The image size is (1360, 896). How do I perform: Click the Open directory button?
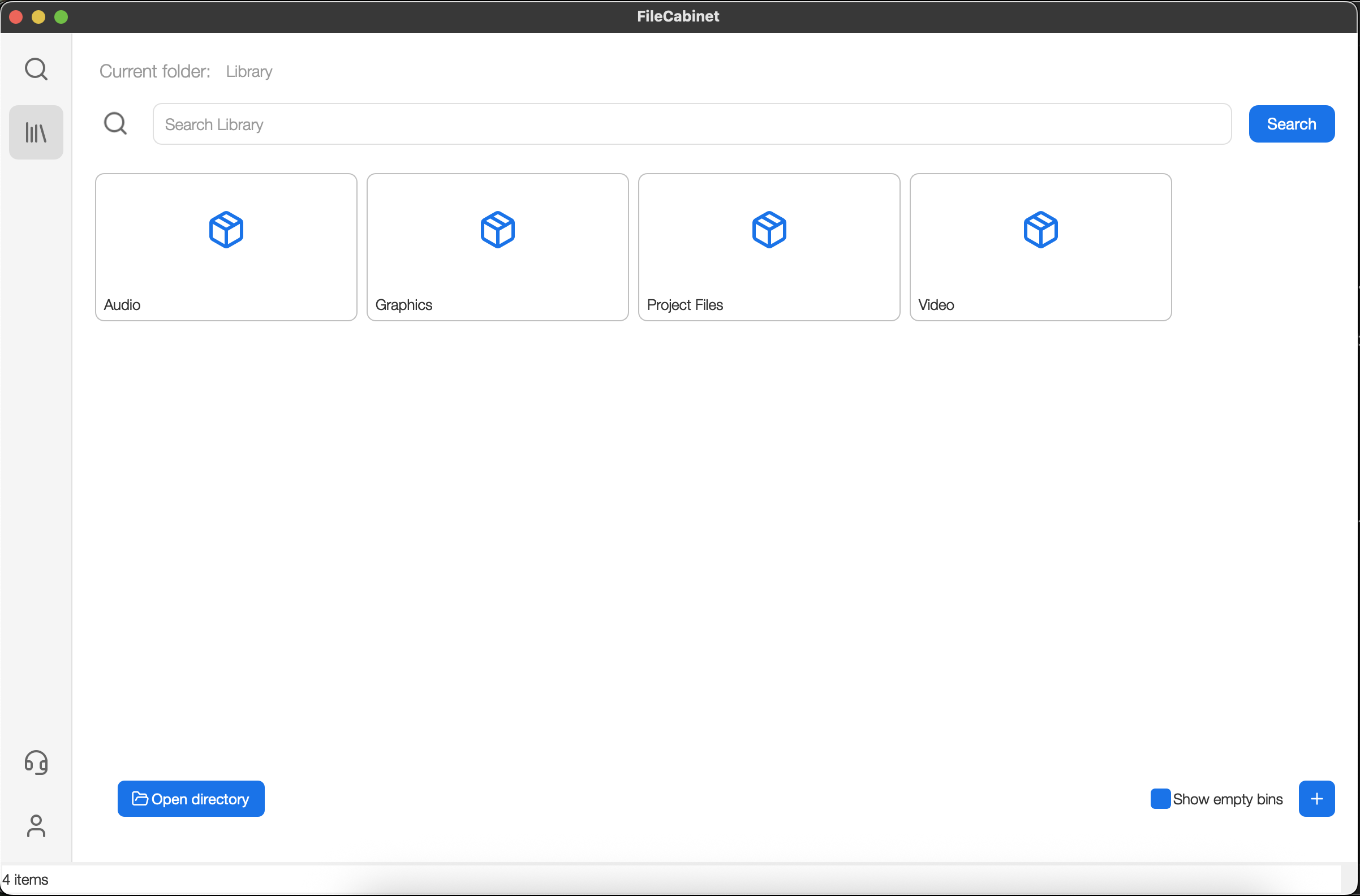point(191,799)
